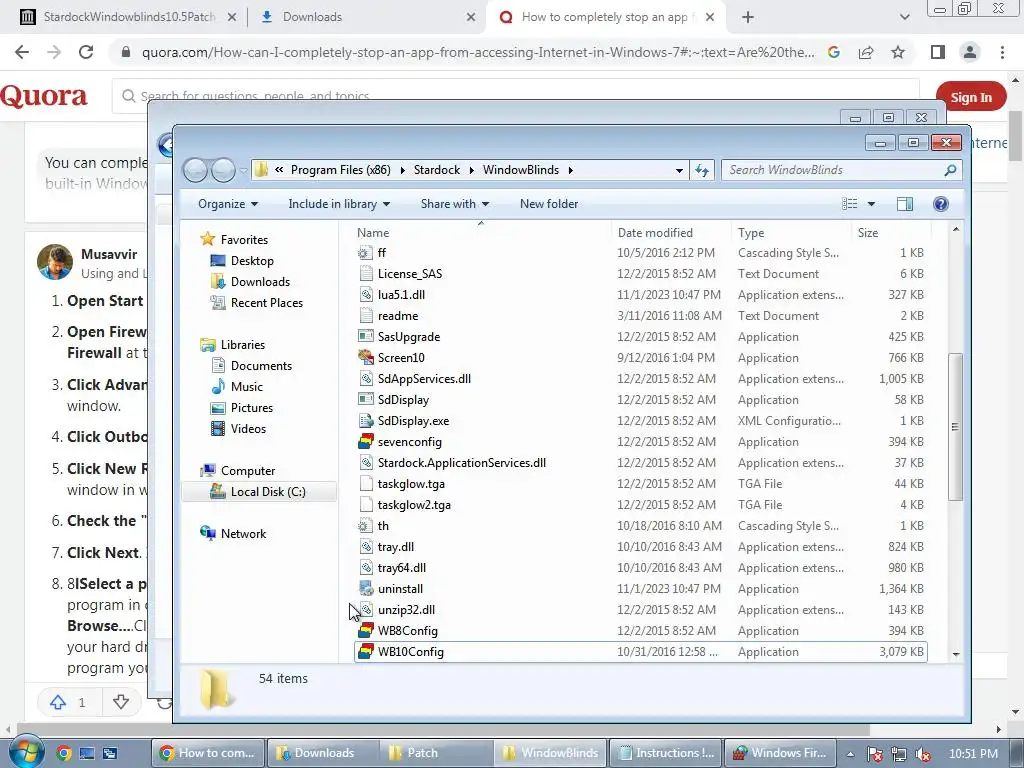Viewport: 1024px width, 768px height.
Task: Click the Chrome address bar URL
Action: [478, 52]
